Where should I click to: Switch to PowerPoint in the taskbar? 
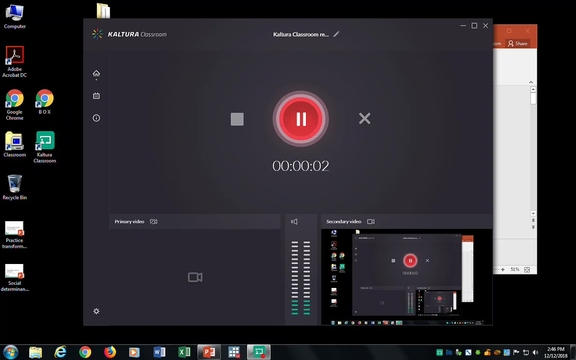pos(209,352)
